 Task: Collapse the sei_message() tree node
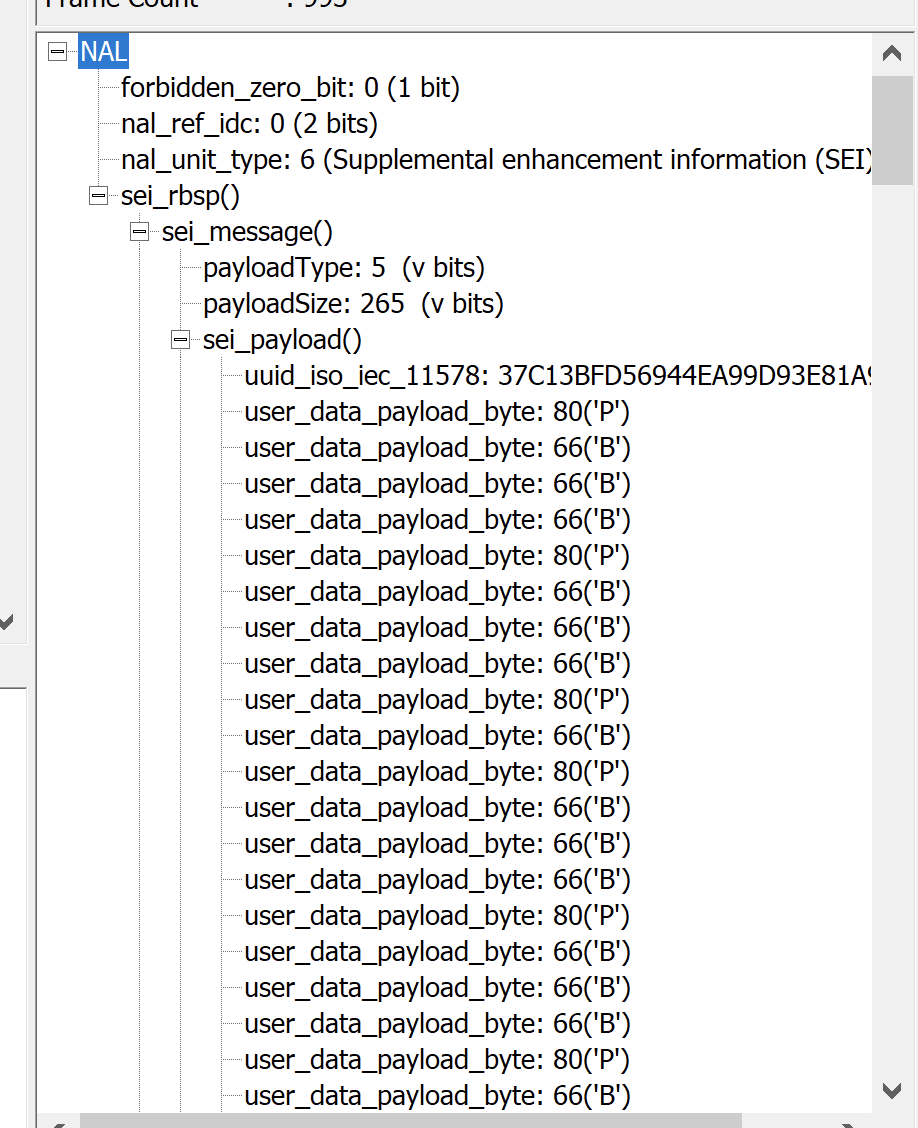coord(139,232)
